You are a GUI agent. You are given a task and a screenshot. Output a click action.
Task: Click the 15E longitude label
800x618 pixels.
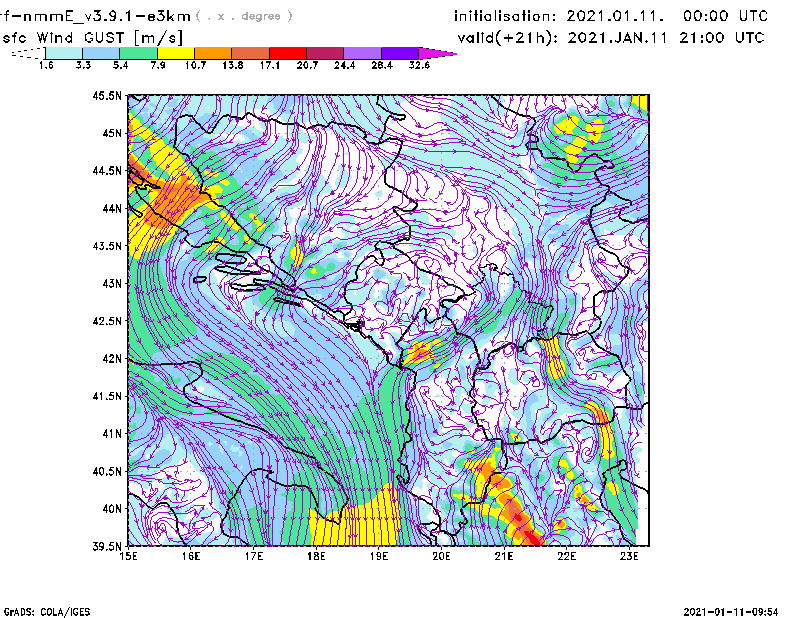[128, 556]
